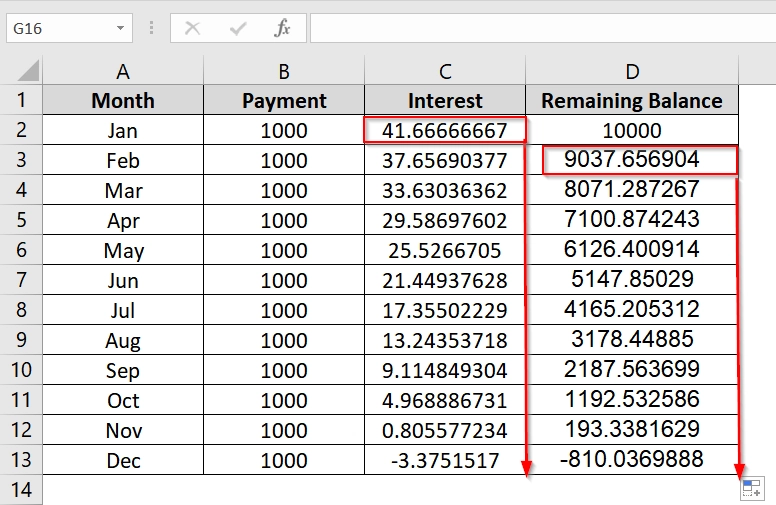Select the balance cell 193.3381629
Screen dimensions: 776x505
click(632, 430)
